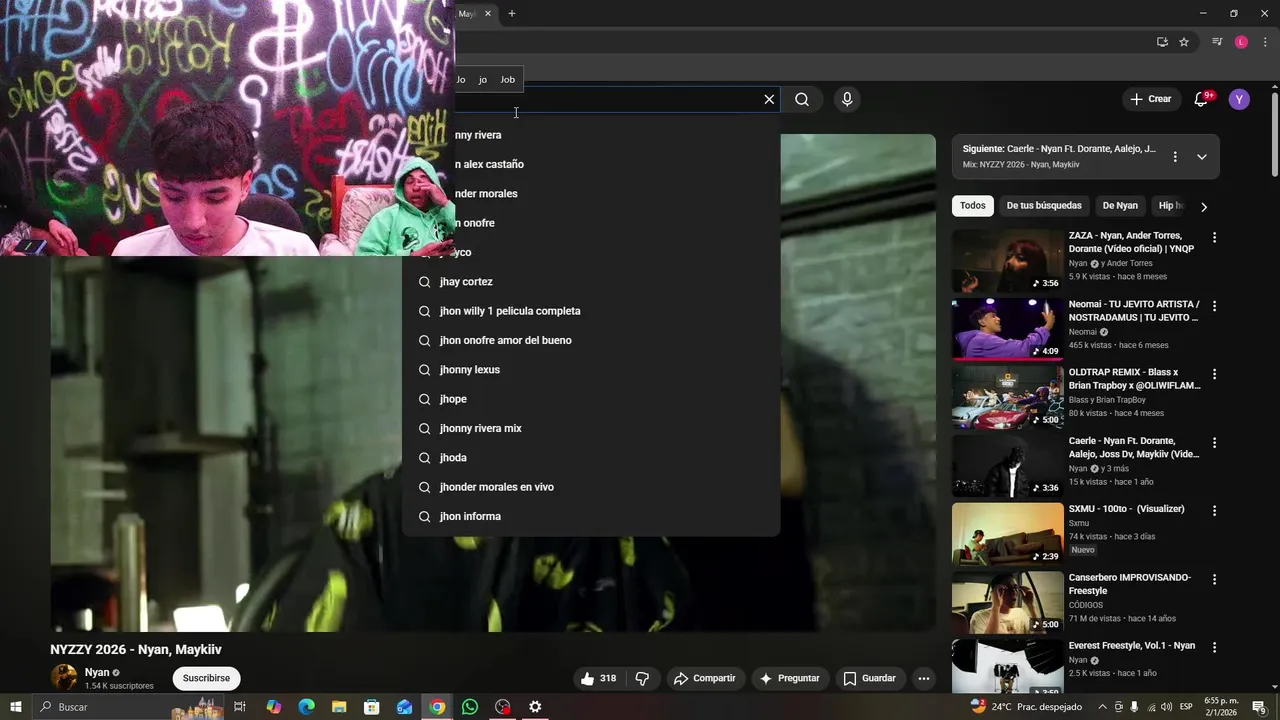Choose suggestion 'jhonny lexus'

[590, 370]
